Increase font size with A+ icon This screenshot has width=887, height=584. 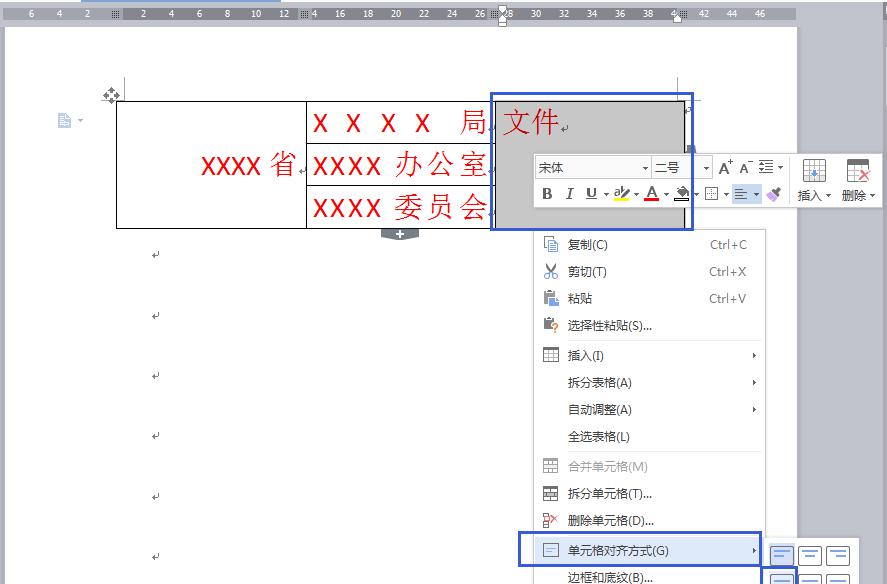[x=725, y=168]
